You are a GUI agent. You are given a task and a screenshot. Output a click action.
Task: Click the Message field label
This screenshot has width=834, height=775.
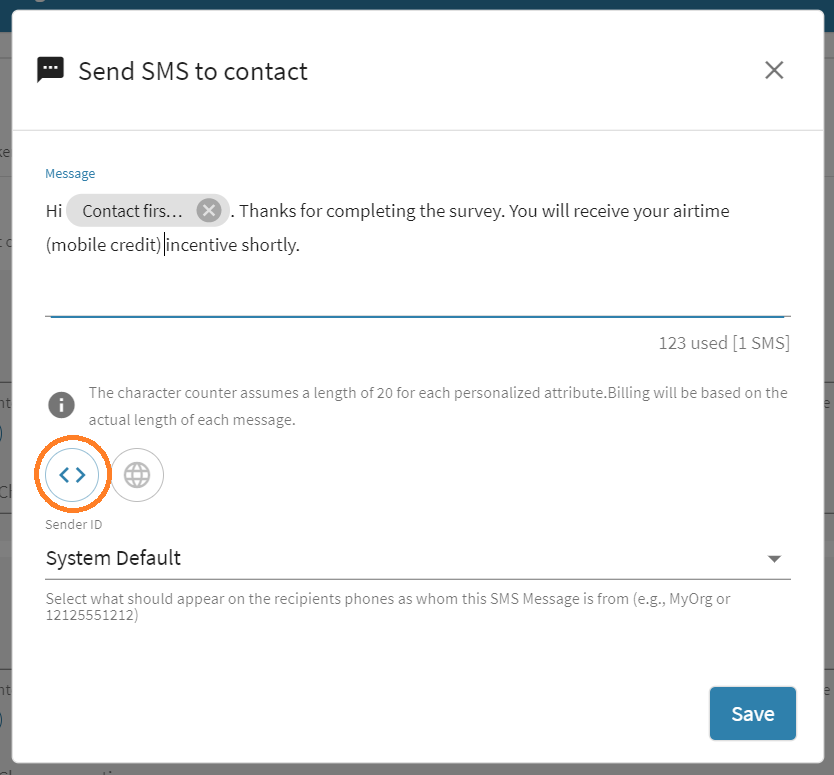pos(70,173)
